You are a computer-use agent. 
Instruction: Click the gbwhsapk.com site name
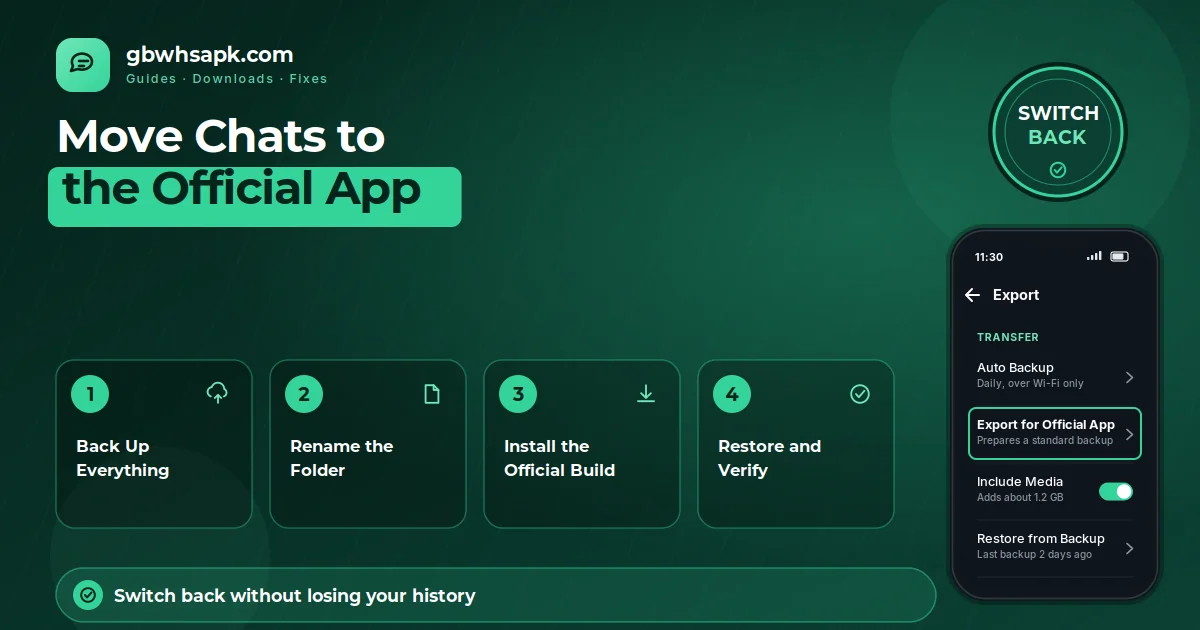tap(210, 55)
